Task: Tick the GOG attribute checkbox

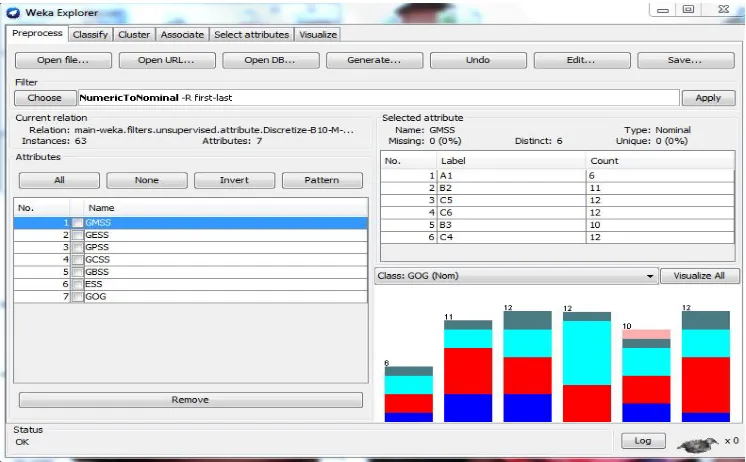Action: tap(77, 297)
